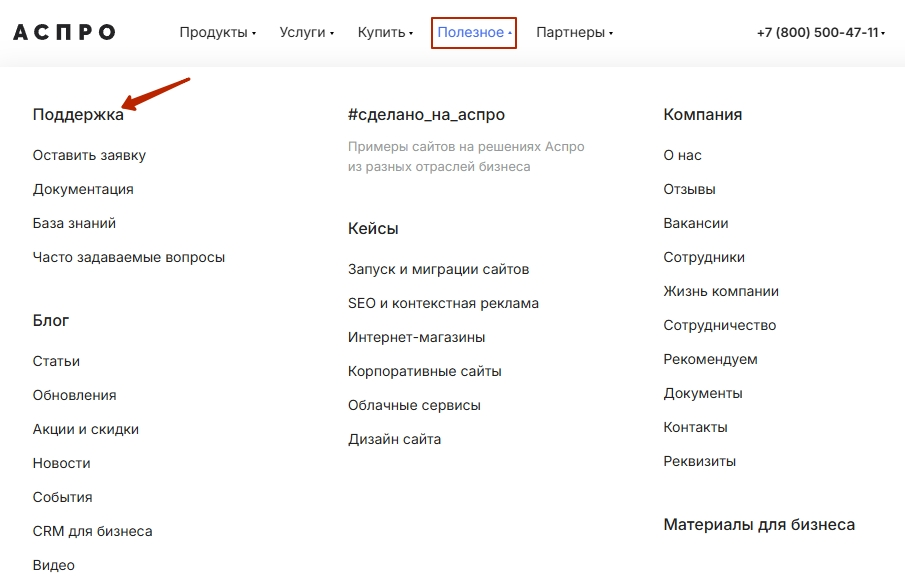
Task: Open the Продукты dropdown menu
Action: tap(218, 32)
